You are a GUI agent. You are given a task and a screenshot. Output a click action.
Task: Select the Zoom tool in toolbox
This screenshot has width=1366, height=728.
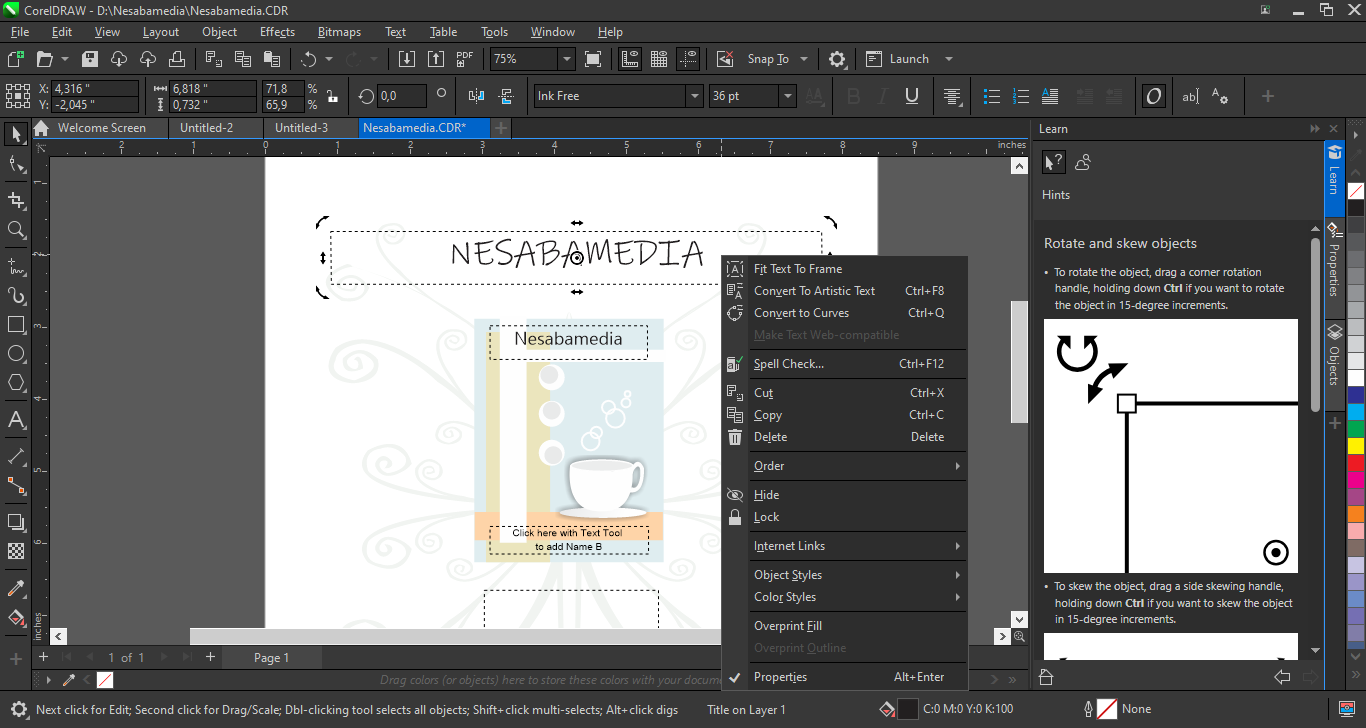[x=16, y=230]
